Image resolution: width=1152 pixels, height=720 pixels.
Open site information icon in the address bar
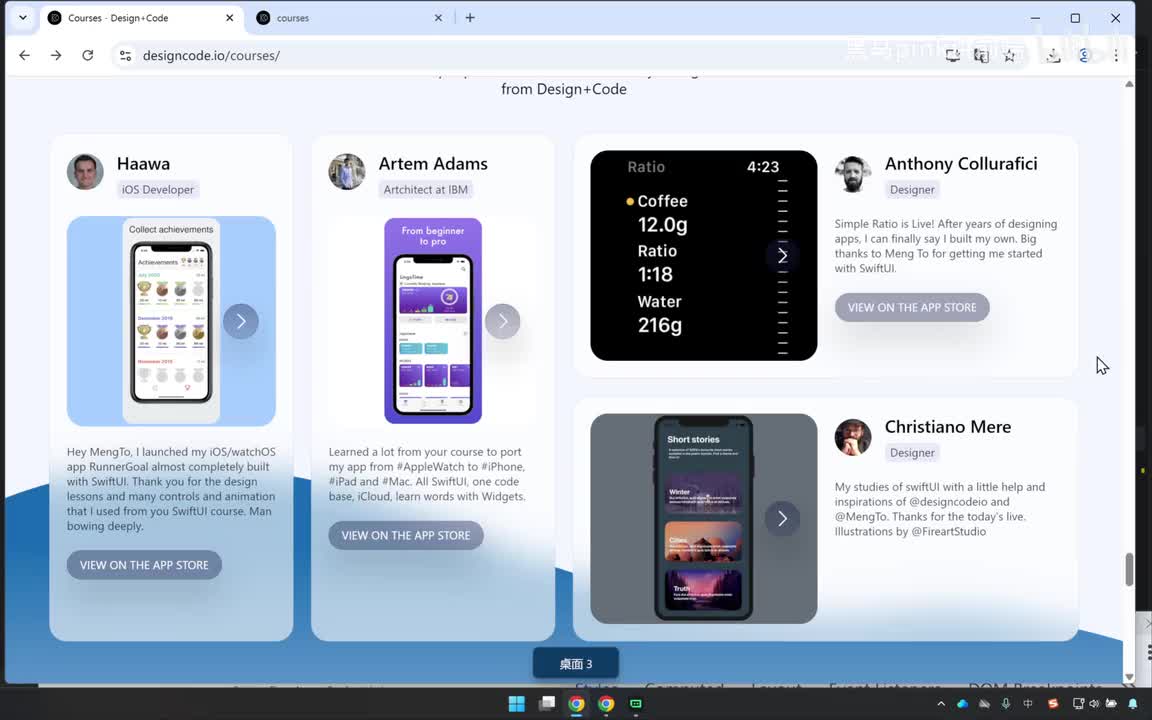coord(125,55)
